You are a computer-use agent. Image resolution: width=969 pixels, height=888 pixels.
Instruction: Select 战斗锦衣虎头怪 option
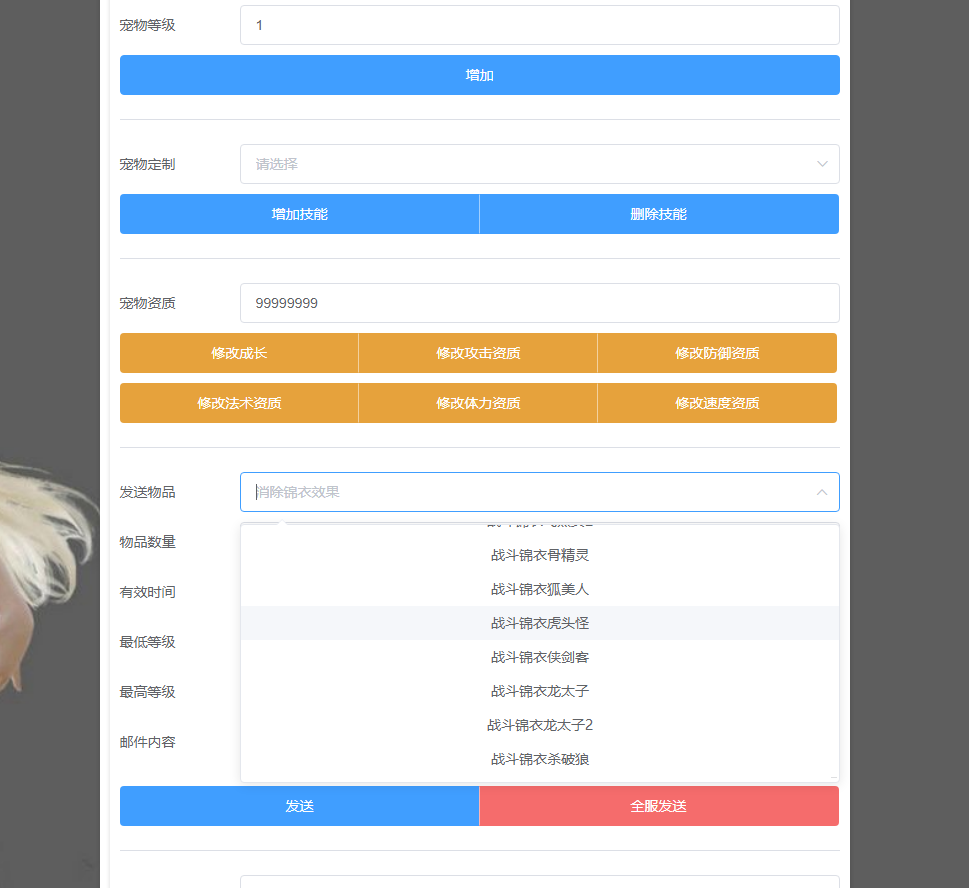(x=539, y=623)
